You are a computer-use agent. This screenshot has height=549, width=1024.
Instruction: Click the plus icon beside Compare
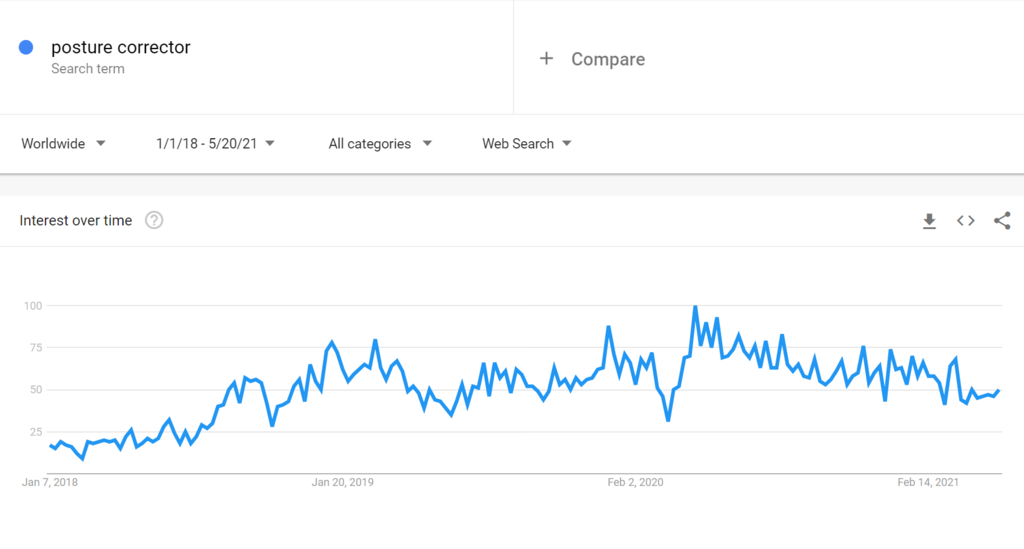[x=546, y=59]
